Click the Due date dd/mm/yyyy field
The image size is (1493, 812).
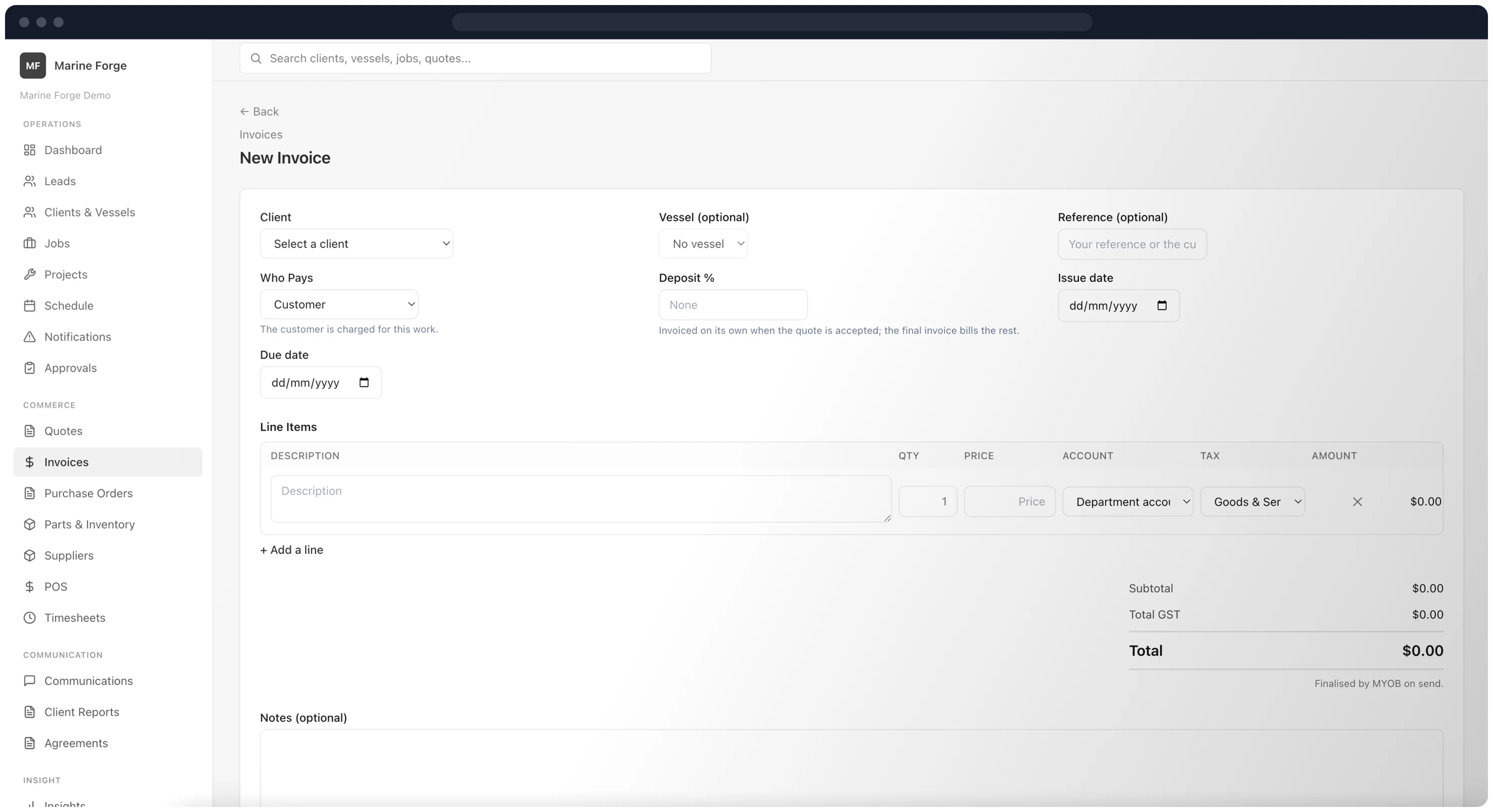pos(320,382)
